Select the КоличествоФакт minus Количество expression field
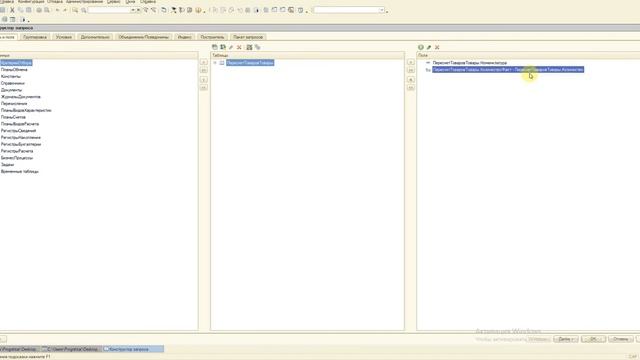 point(508,70)
